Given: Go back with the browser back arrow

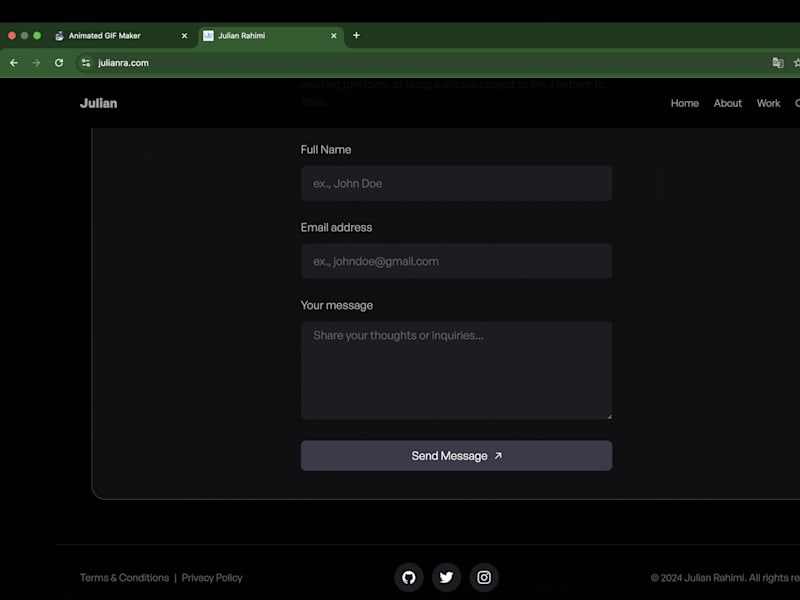Looking at the screenshot, I should pos(14,63).
